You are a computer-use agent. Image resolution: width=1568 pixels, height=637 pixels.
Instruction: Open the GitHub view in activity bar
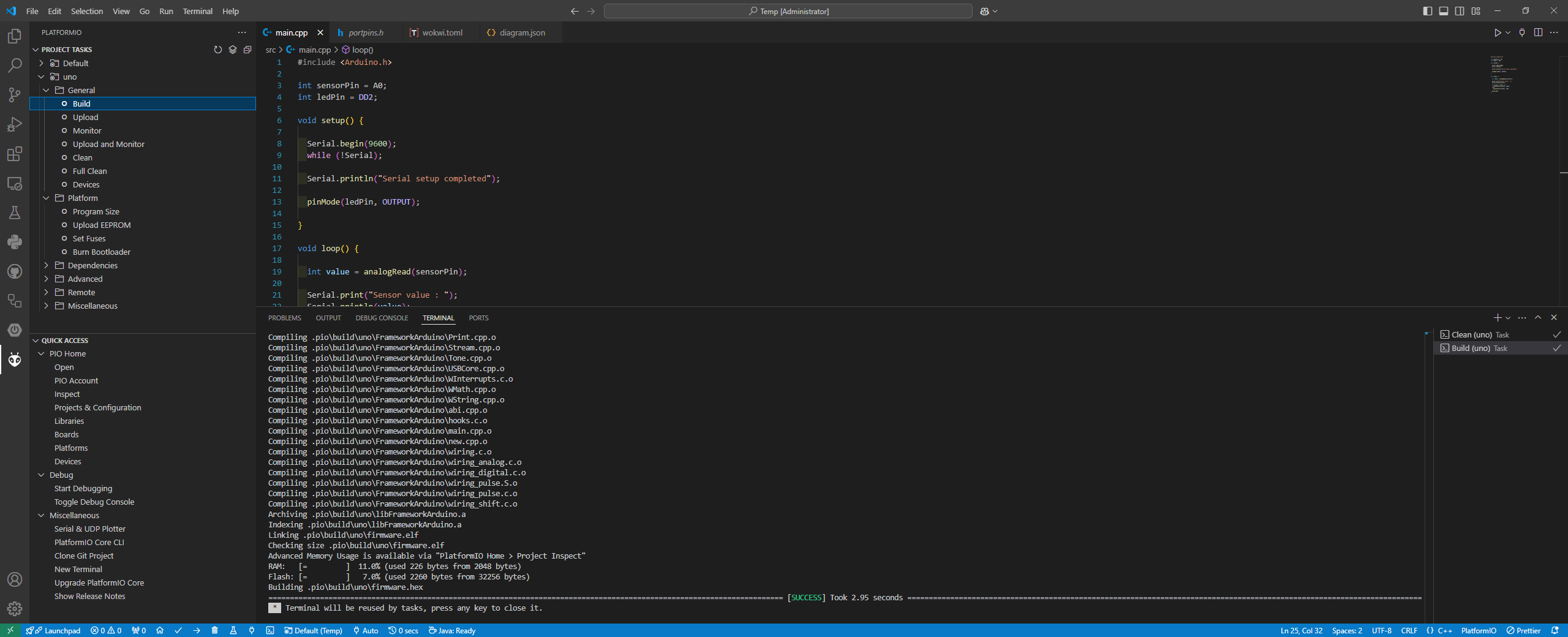tap(15, 271)
